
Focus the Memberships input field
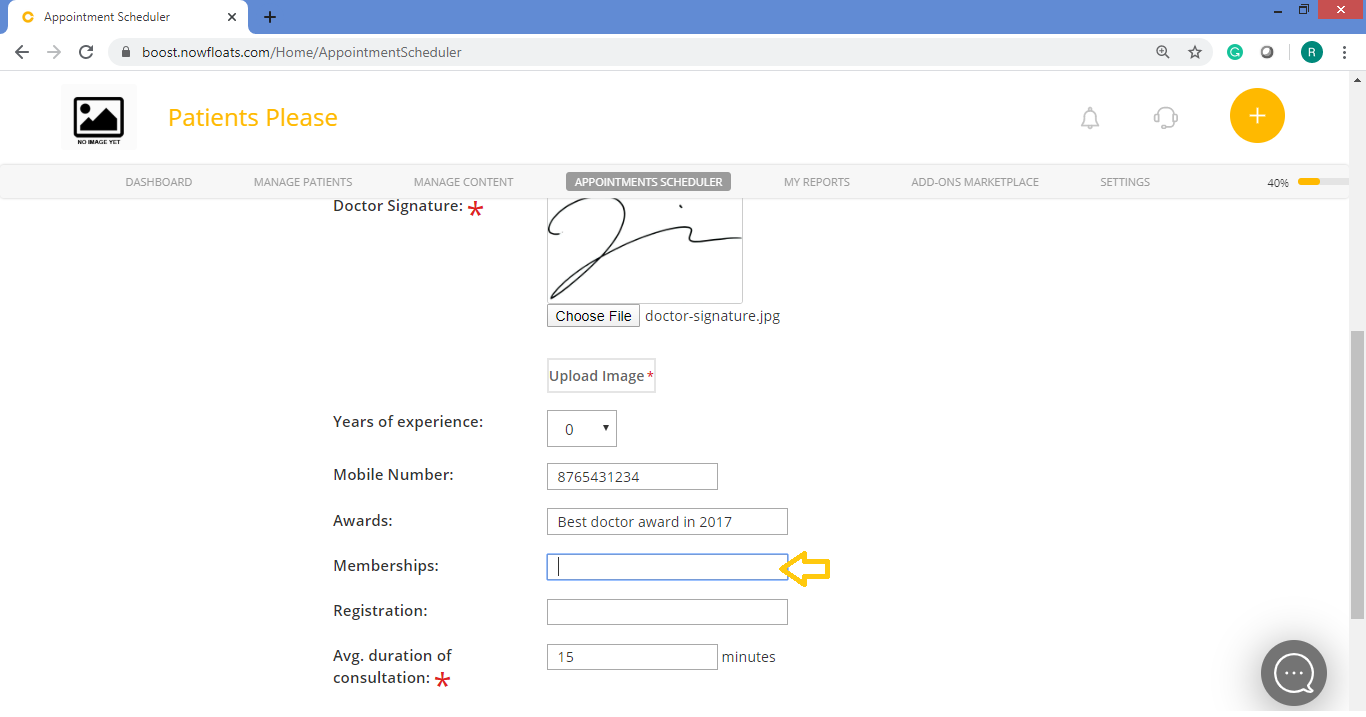[x=667, y=567]
